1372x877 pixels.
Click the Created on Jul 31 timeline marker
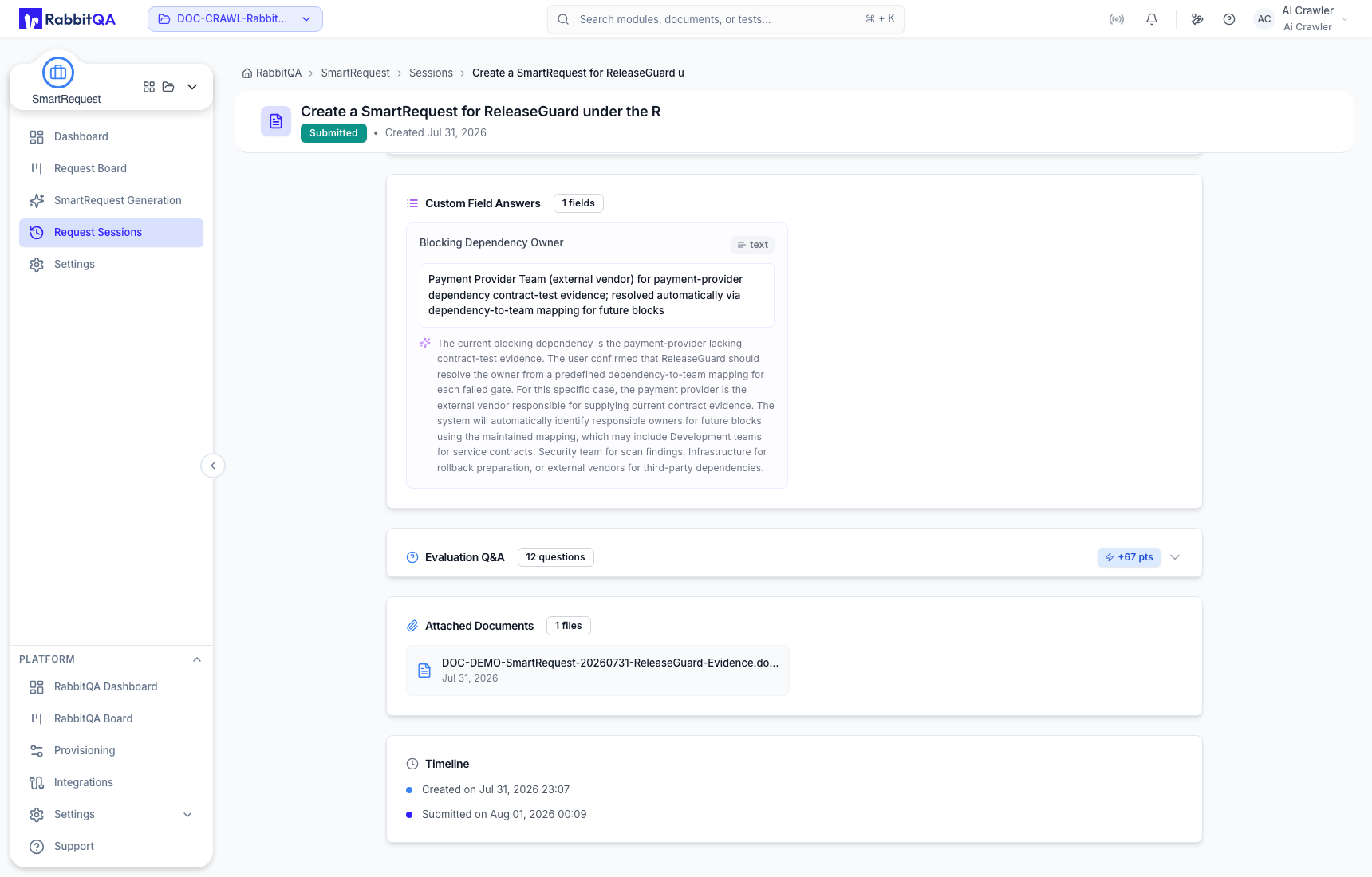pos(409,790)
